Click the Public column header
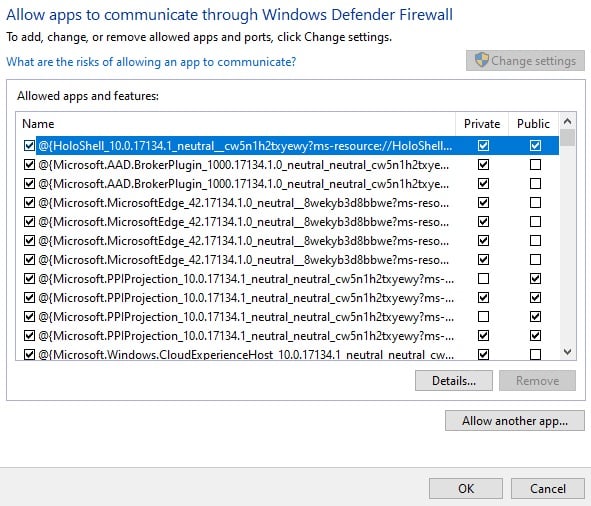This screenshot has height=506, width=591. pos(533,124)
